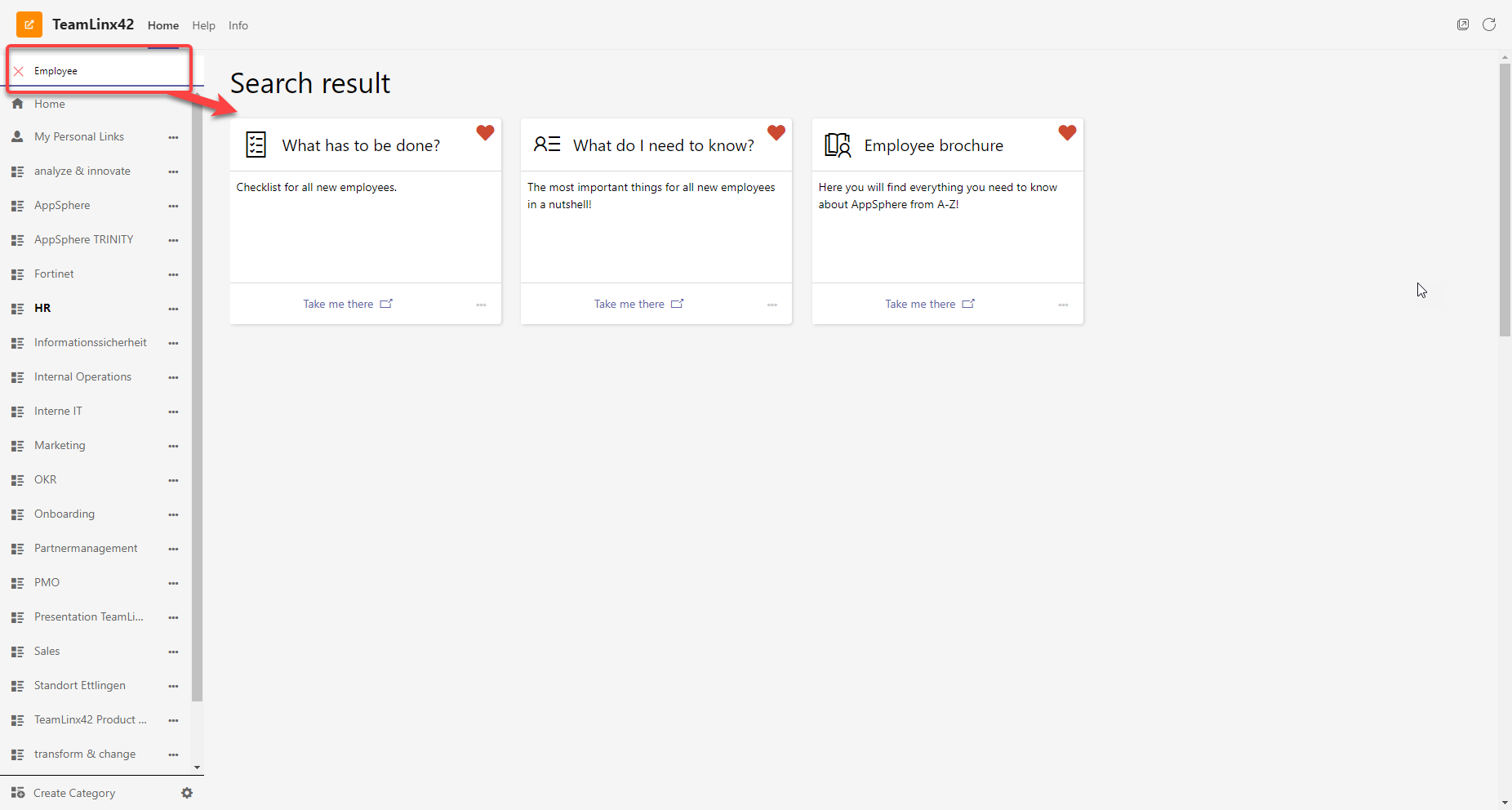This screenshot has width=1512, height=810.
Task: Open the pop-out icon in header
Action: (1462, 24)
